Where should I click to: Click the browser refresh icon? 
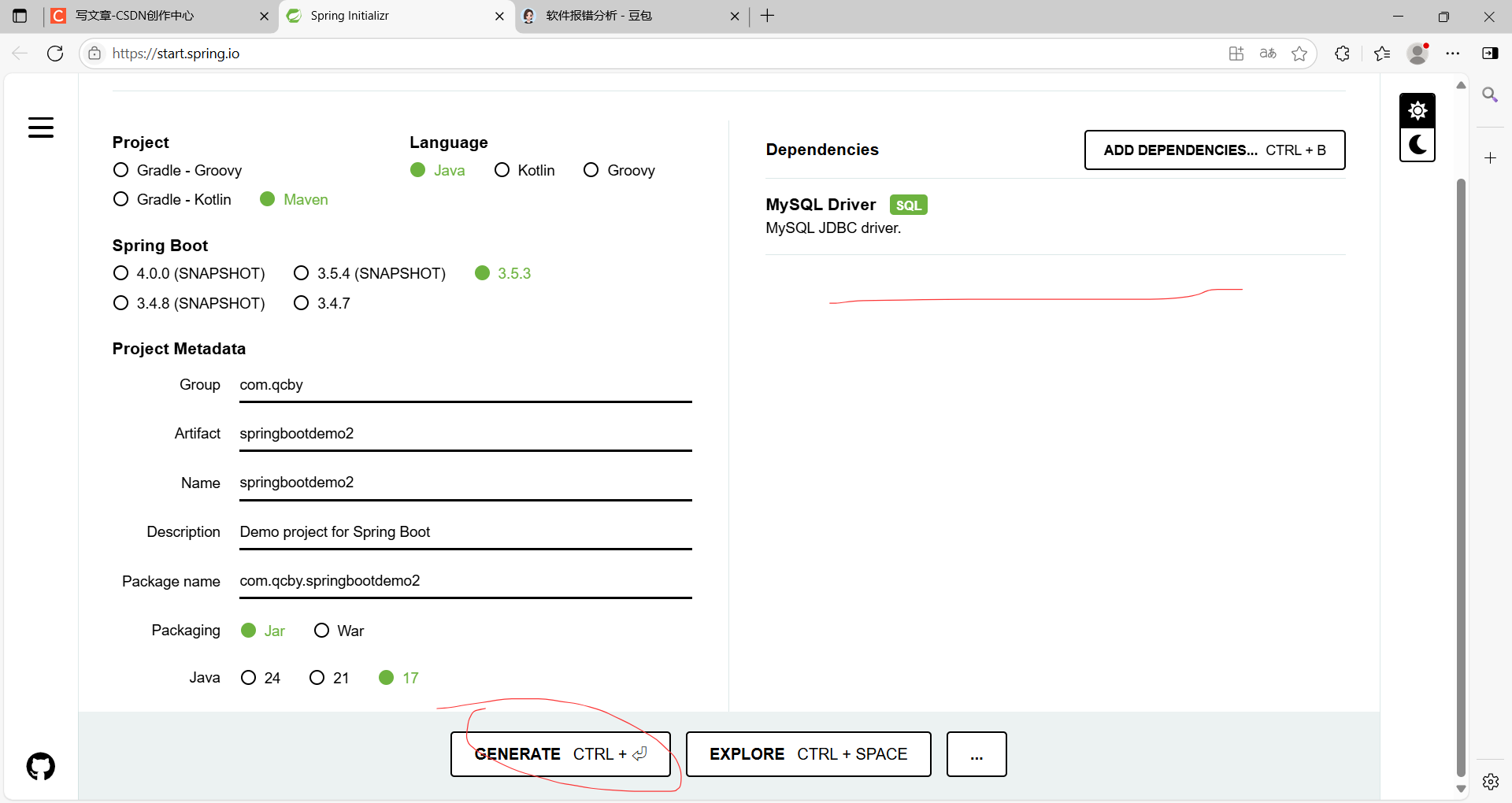(55, 54)
